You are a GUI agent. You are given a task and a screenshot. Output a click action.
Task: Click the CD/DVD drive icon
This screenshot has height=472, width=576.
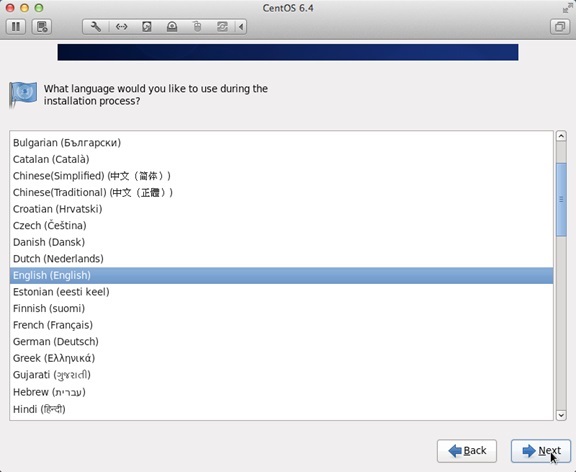(172, 27)
